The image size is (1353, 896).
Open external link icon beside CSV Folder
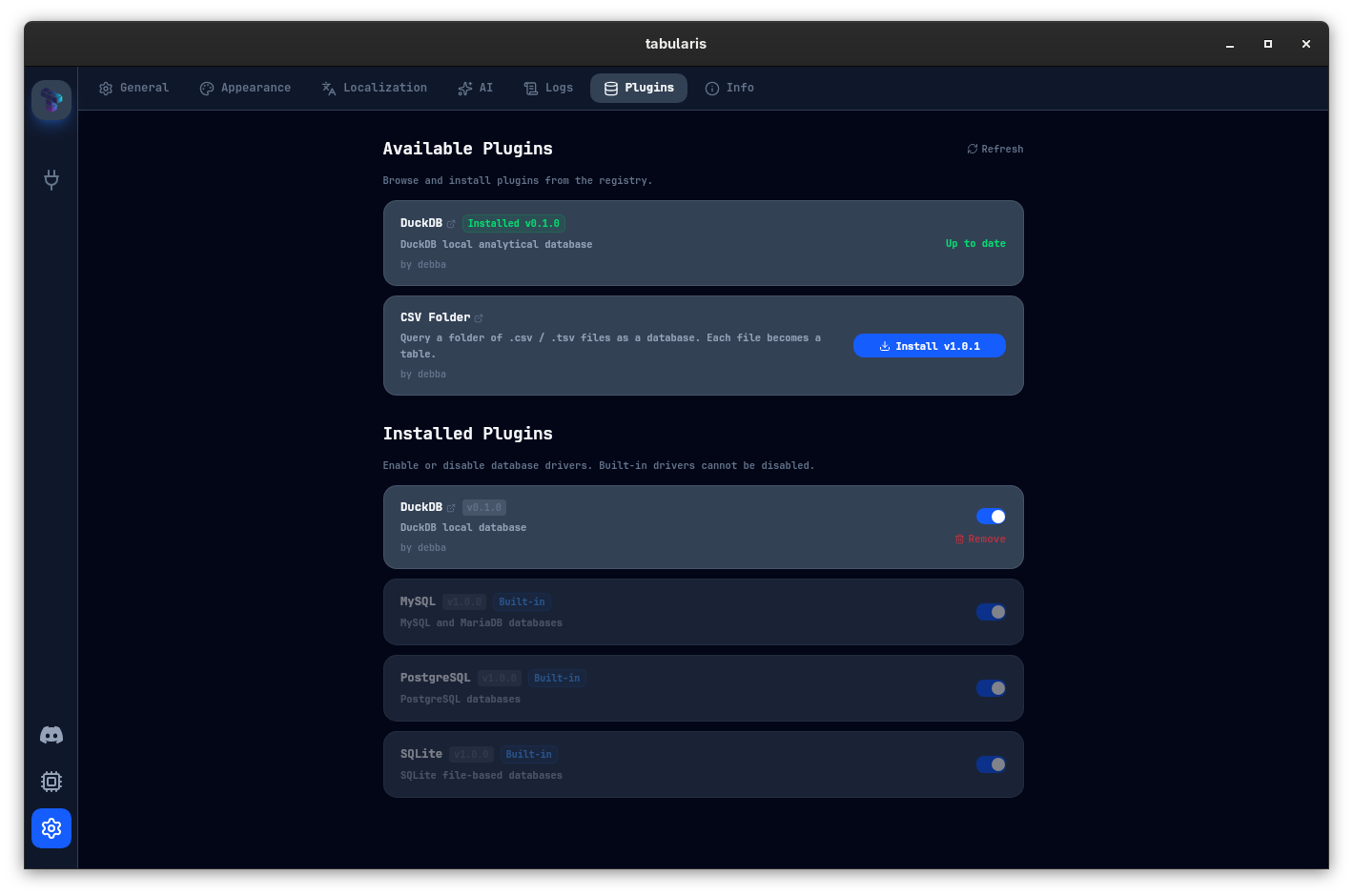pyautogui.click(x=479, y=318)
